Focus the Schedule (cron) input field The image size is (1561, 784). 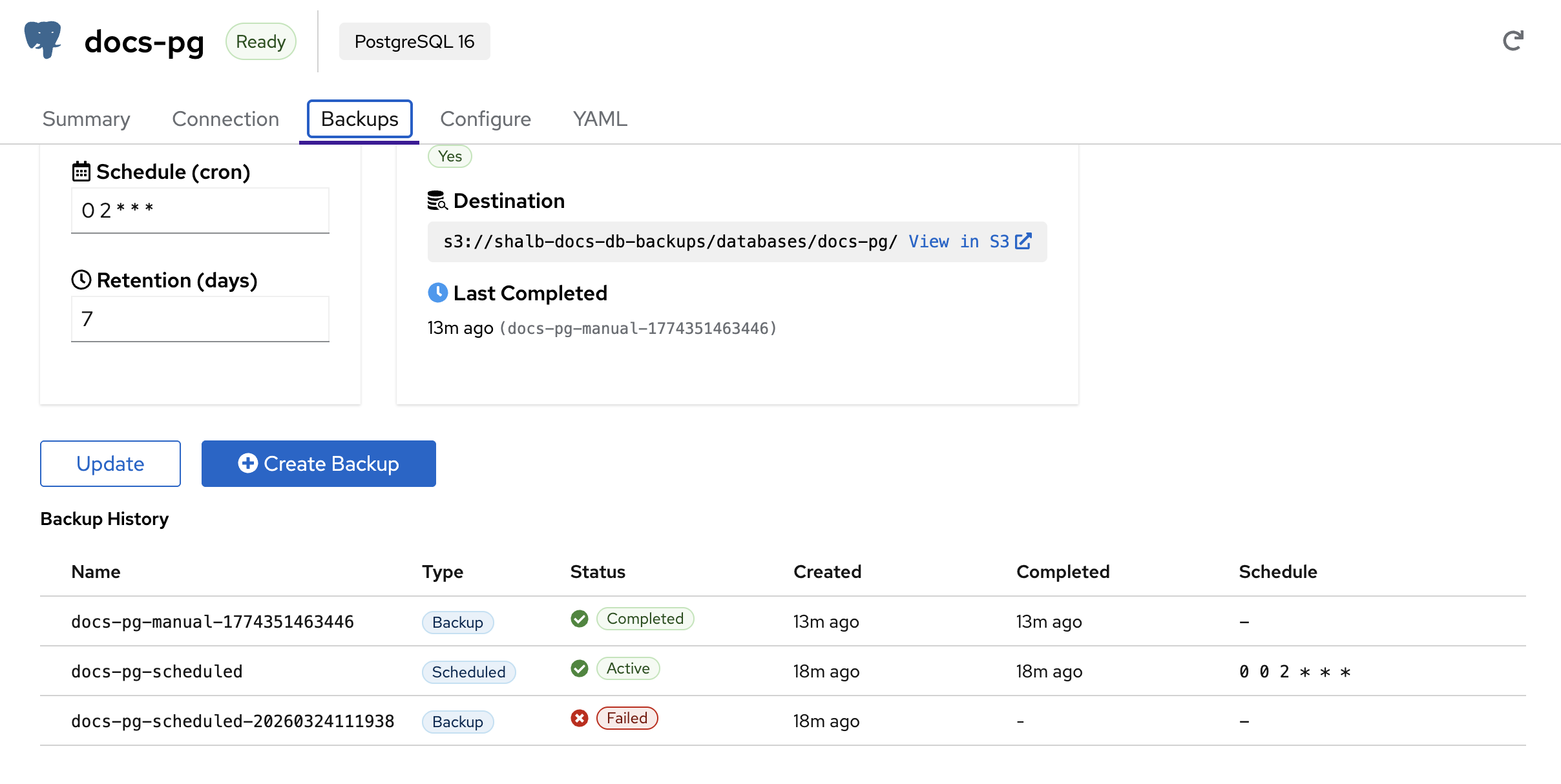click(x=200, y=211)
